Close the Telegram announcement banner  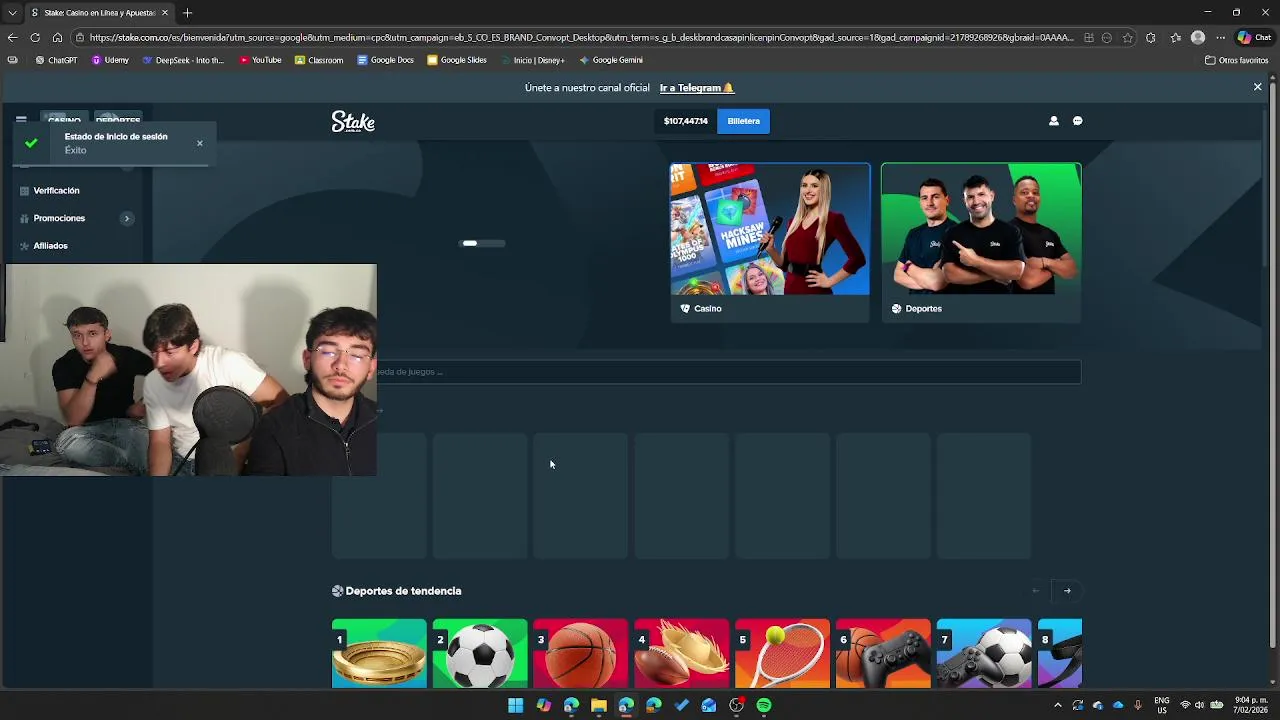1257,87
